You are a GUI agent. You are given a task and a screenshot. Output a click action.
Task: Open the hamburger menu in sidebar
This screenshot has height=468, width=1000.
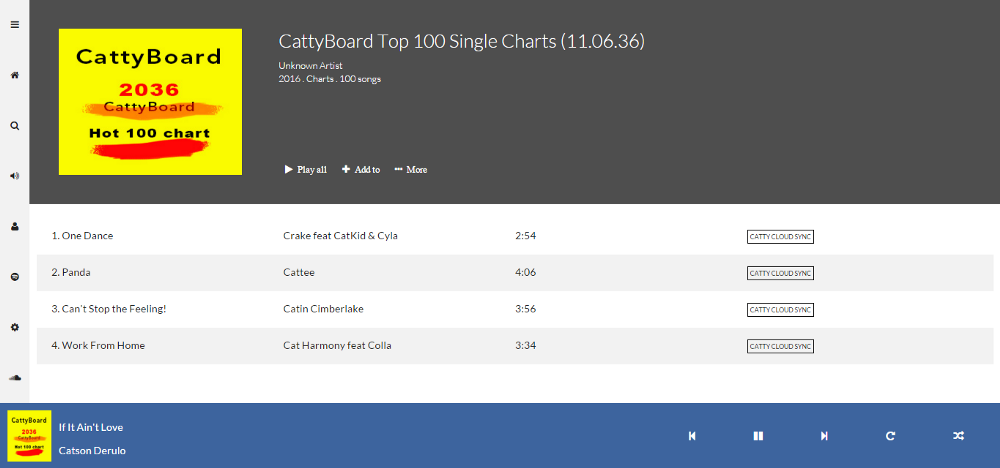tap(15, 24)
